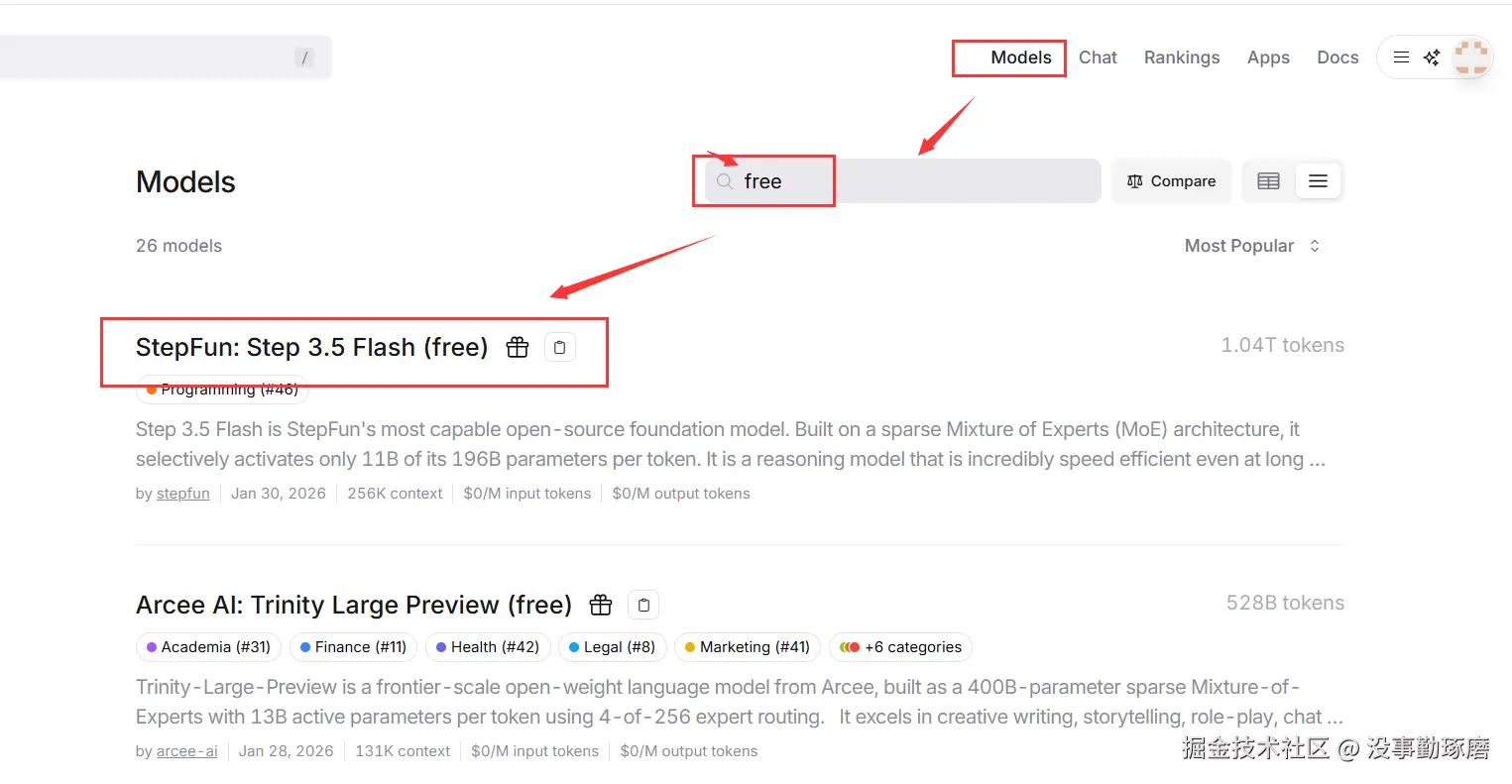This screenshot has height=784, width=1512.
Task: Open the Most Popular sort dropdown
Action: pyautogui.click(x=1252, y=246)
